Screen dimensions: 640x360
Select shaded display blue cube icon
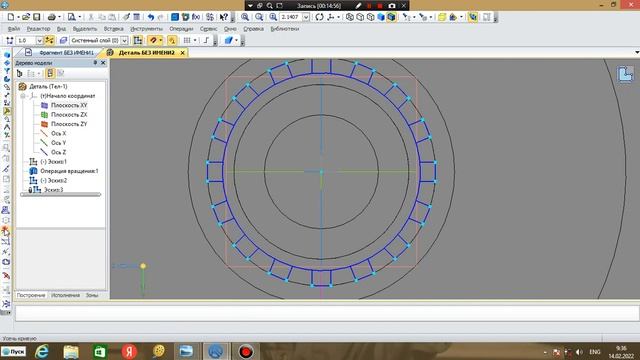click(381, 17)
